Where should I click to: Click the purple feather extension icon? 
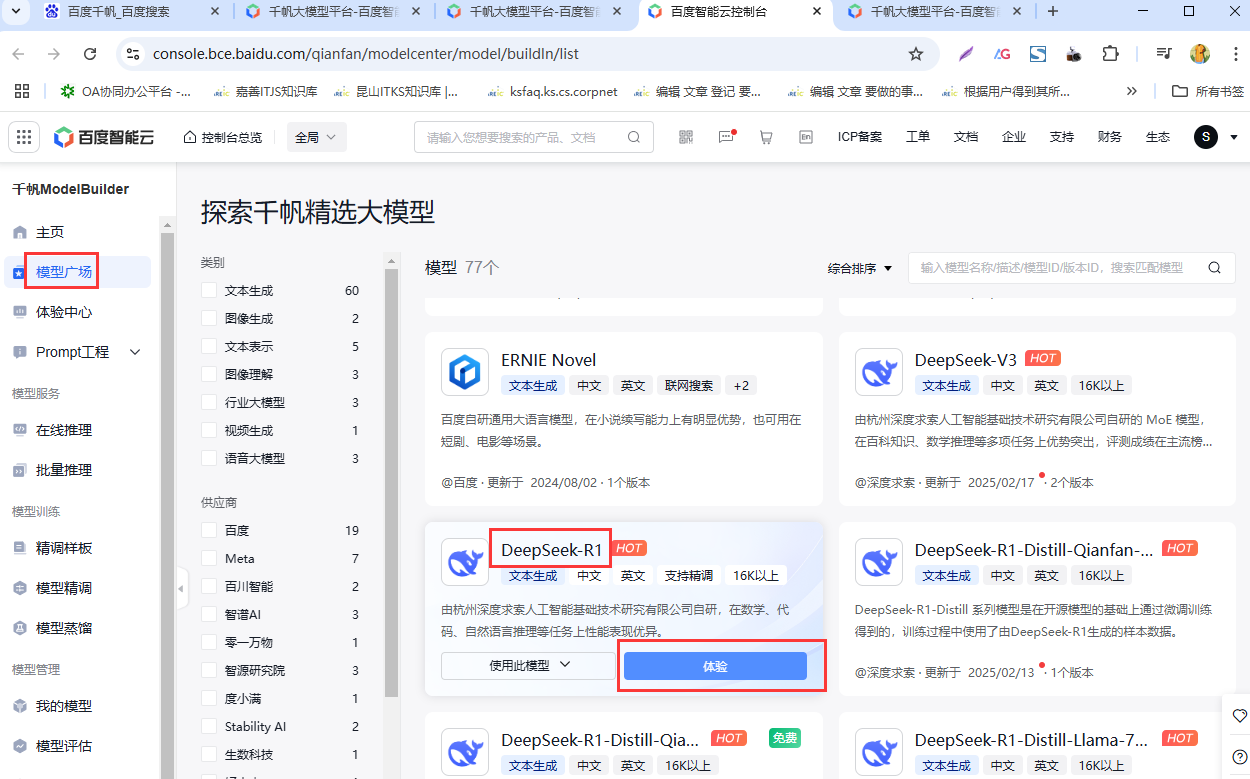pos(966,54)
